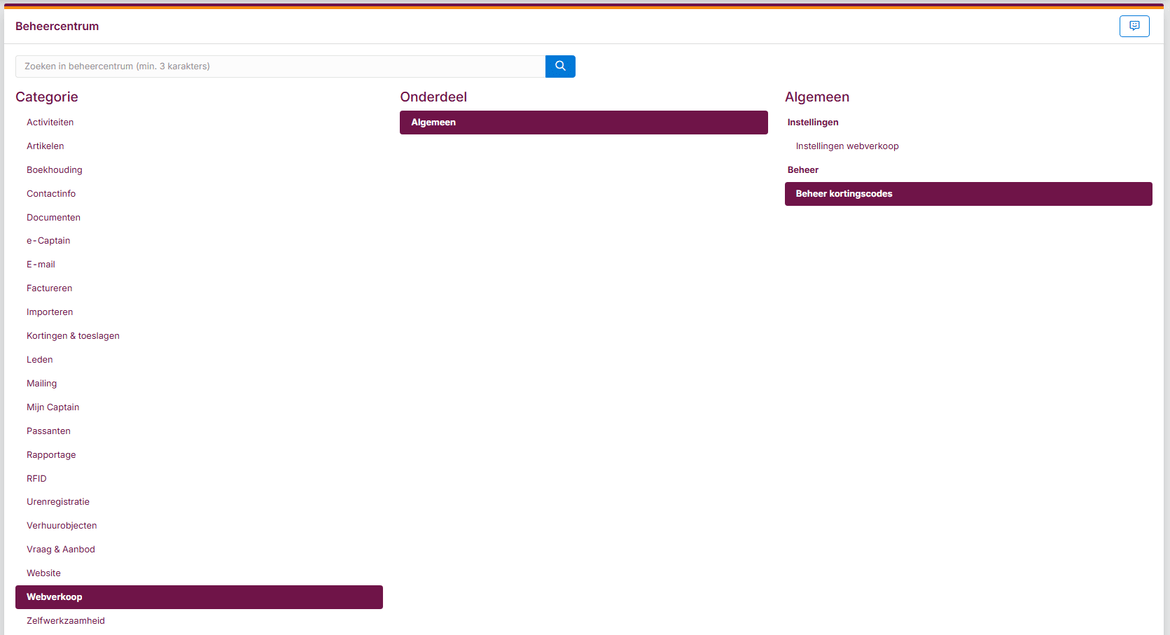The width and height of the screenshot is (1170, 635).
Task: Select the highlighted Webverkoop category
Action: [198, 597]
